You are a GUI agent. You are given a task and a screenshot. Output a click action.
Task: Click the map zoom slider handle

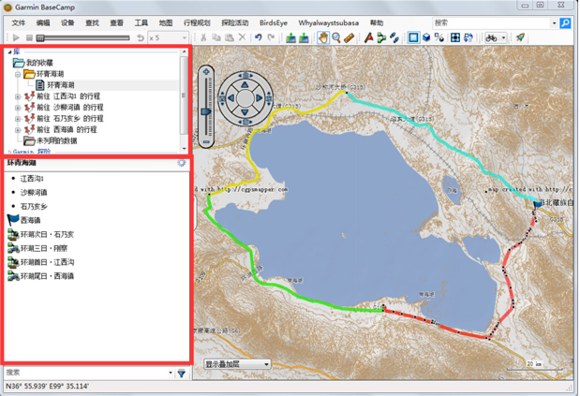[206, 111]
